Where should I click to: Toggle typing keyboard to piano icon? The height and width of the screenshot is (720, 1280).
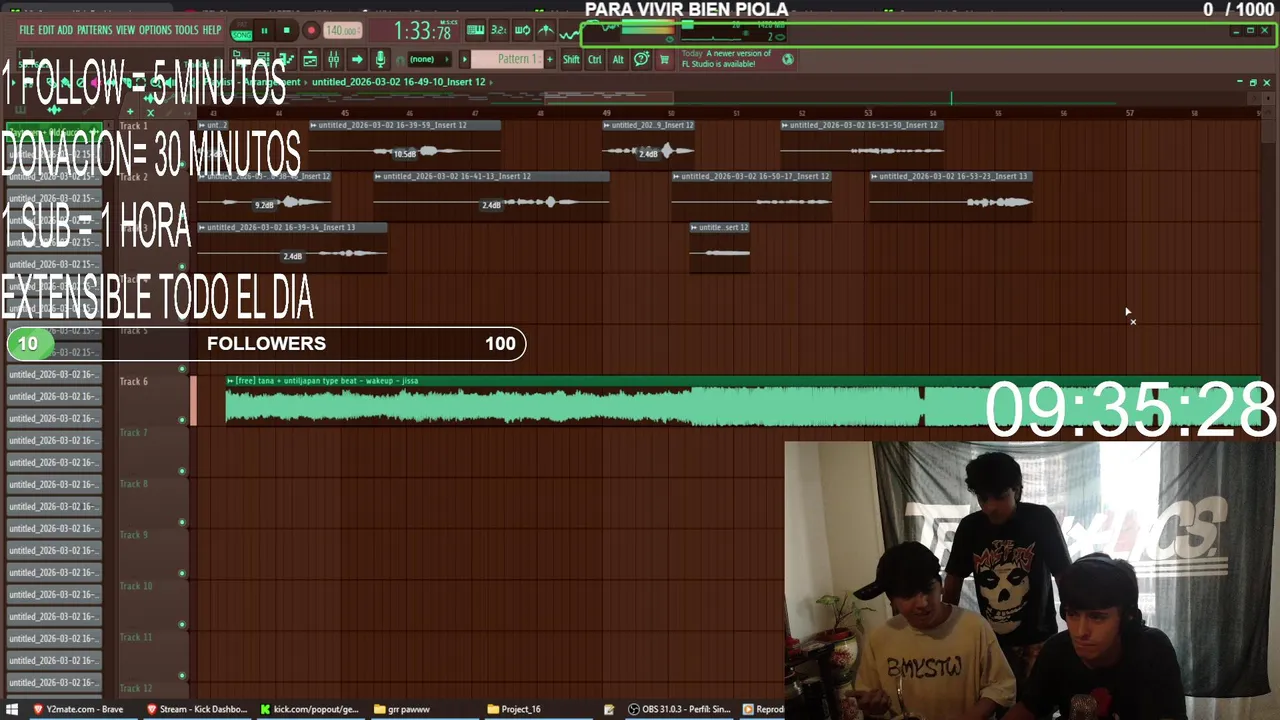[476, 31]
